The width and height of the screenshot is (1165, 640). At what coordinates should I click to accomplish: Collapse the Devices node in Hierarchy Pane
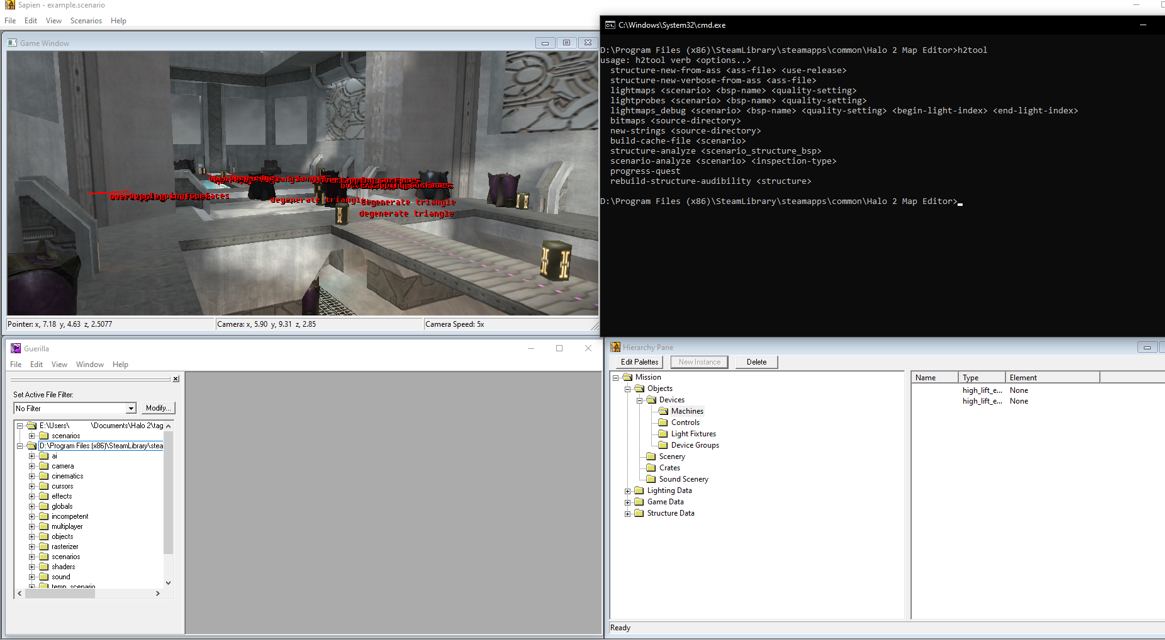coord(640,400)
